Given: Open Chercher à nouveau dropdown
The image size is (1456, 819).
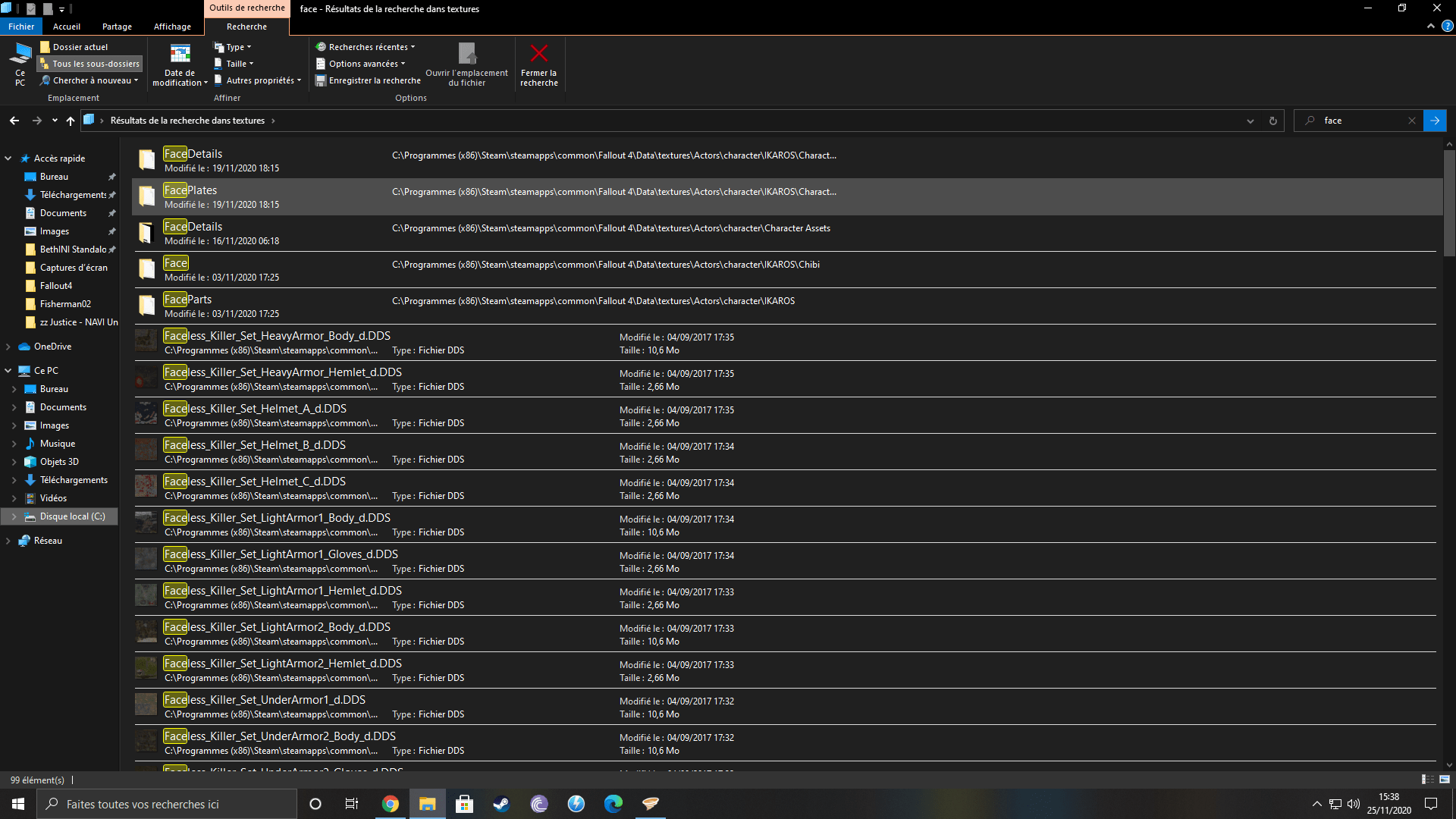Looking at the screenshot, I should point(89,80).
